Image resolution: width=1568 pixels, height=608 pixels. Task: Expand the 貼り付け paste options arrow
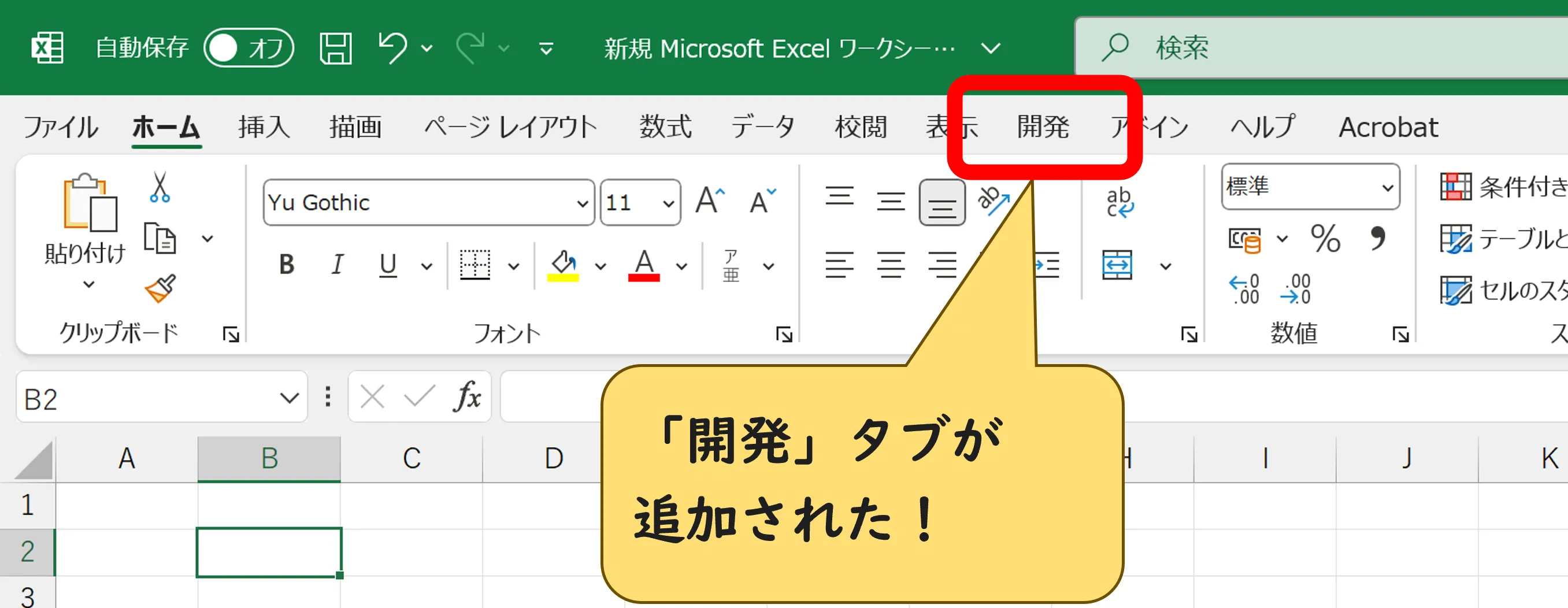pyautogui.click(x=89, y=284)
